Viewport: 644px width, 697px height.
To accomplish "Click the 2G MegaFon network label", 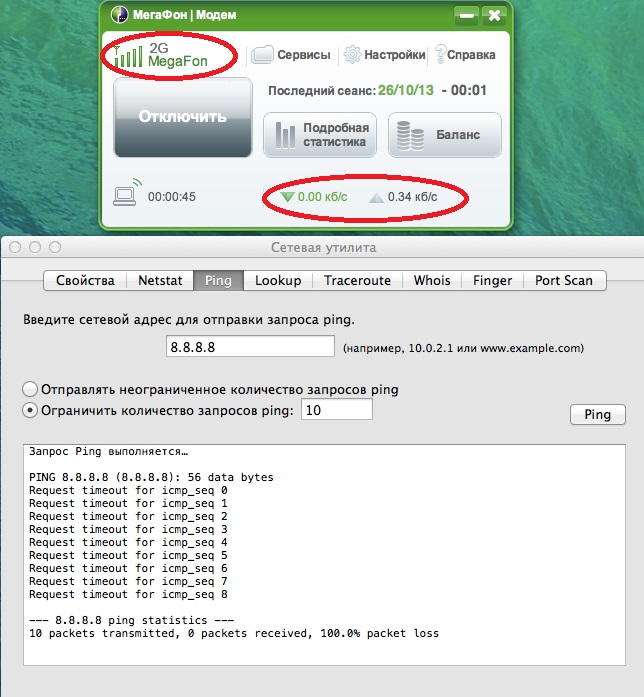I will [178, 54].
